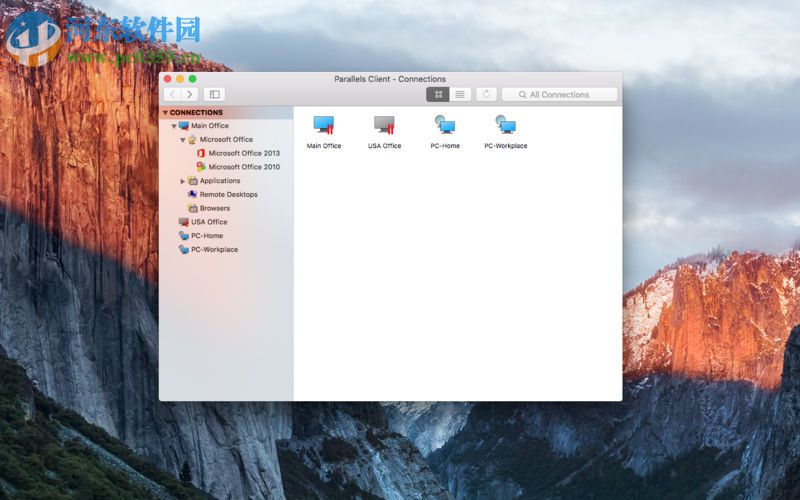The image size is (800, 500).
Task: Collapse the Main Office tree node
Action: (x=174, y=126)
